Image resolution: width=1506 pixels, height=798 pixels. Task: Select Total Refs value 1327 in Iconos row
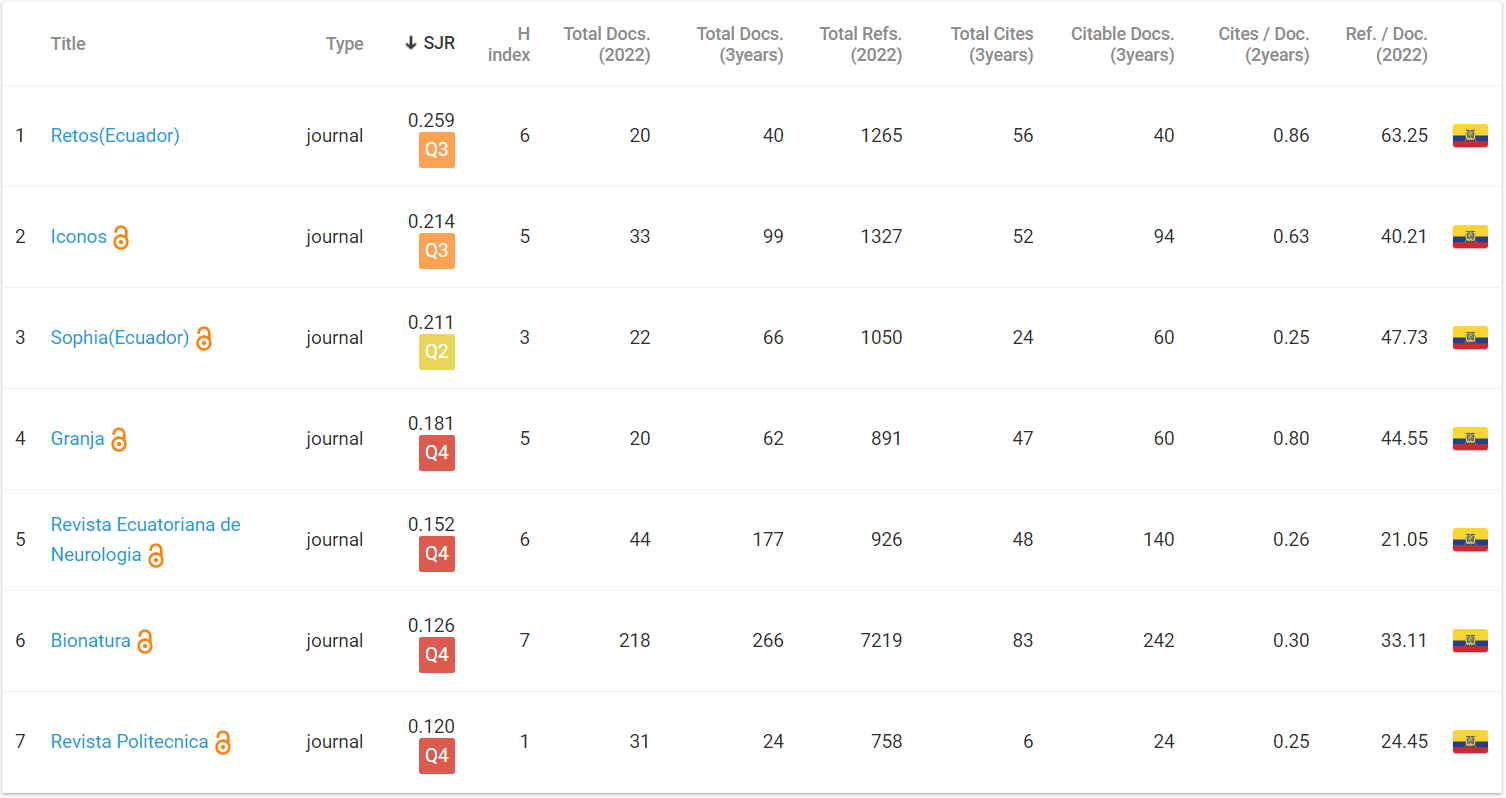click(881, 237)
